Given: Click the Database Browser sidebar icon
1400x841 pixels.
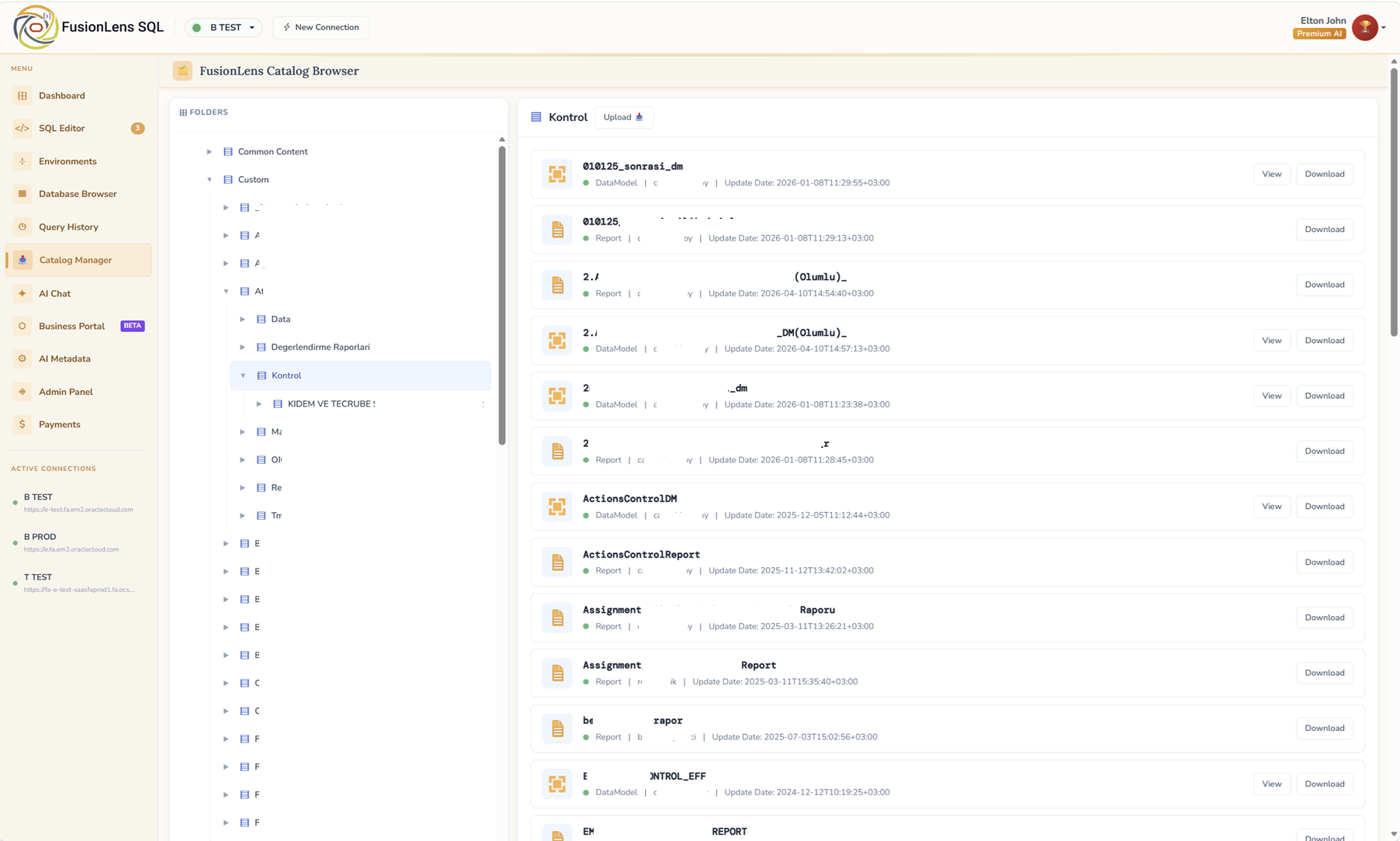Looking at the screenshot, I should coord(23,194).
